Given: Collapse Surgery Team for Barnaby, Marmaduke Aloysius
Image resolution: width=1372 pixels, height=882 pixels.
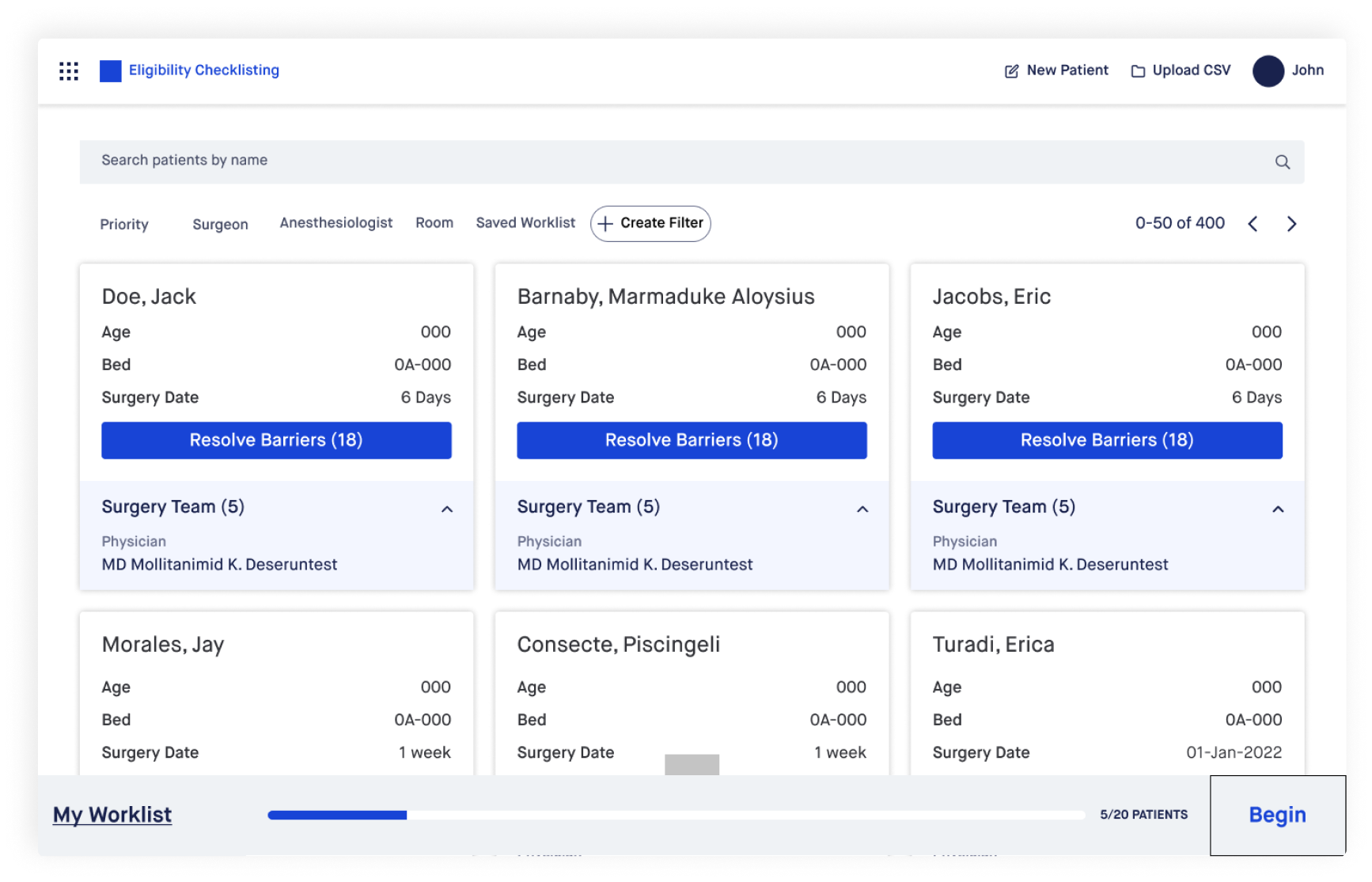Looking at the screenshot, I should (x=862, y=509).
